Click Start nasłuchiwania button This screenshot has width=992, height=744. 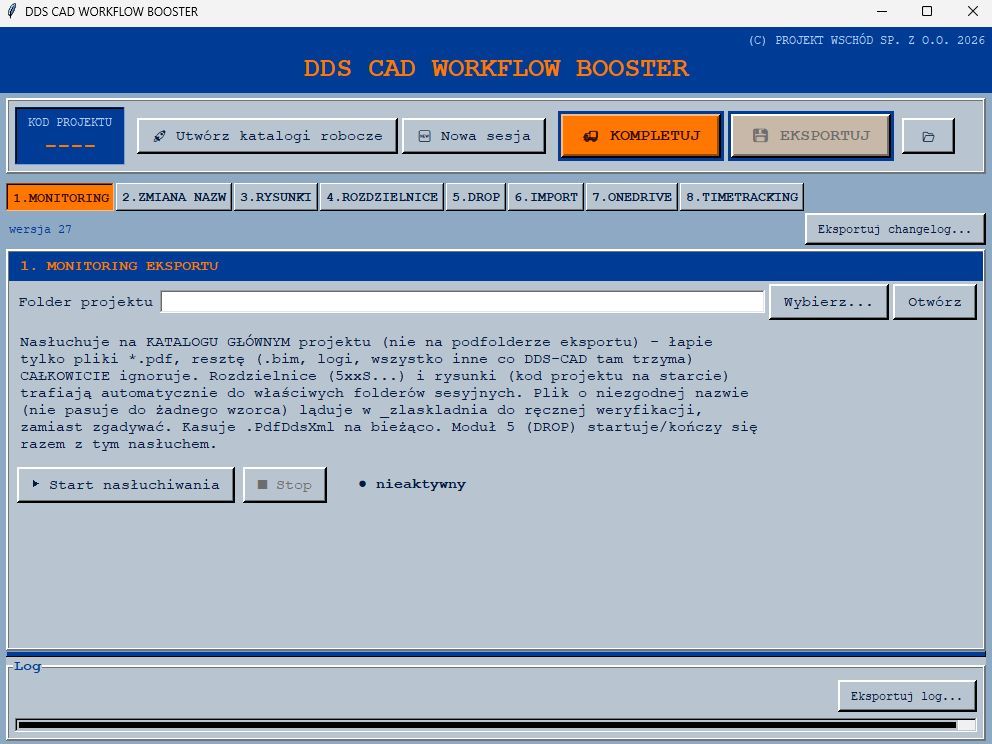click(x=126, y=485)
